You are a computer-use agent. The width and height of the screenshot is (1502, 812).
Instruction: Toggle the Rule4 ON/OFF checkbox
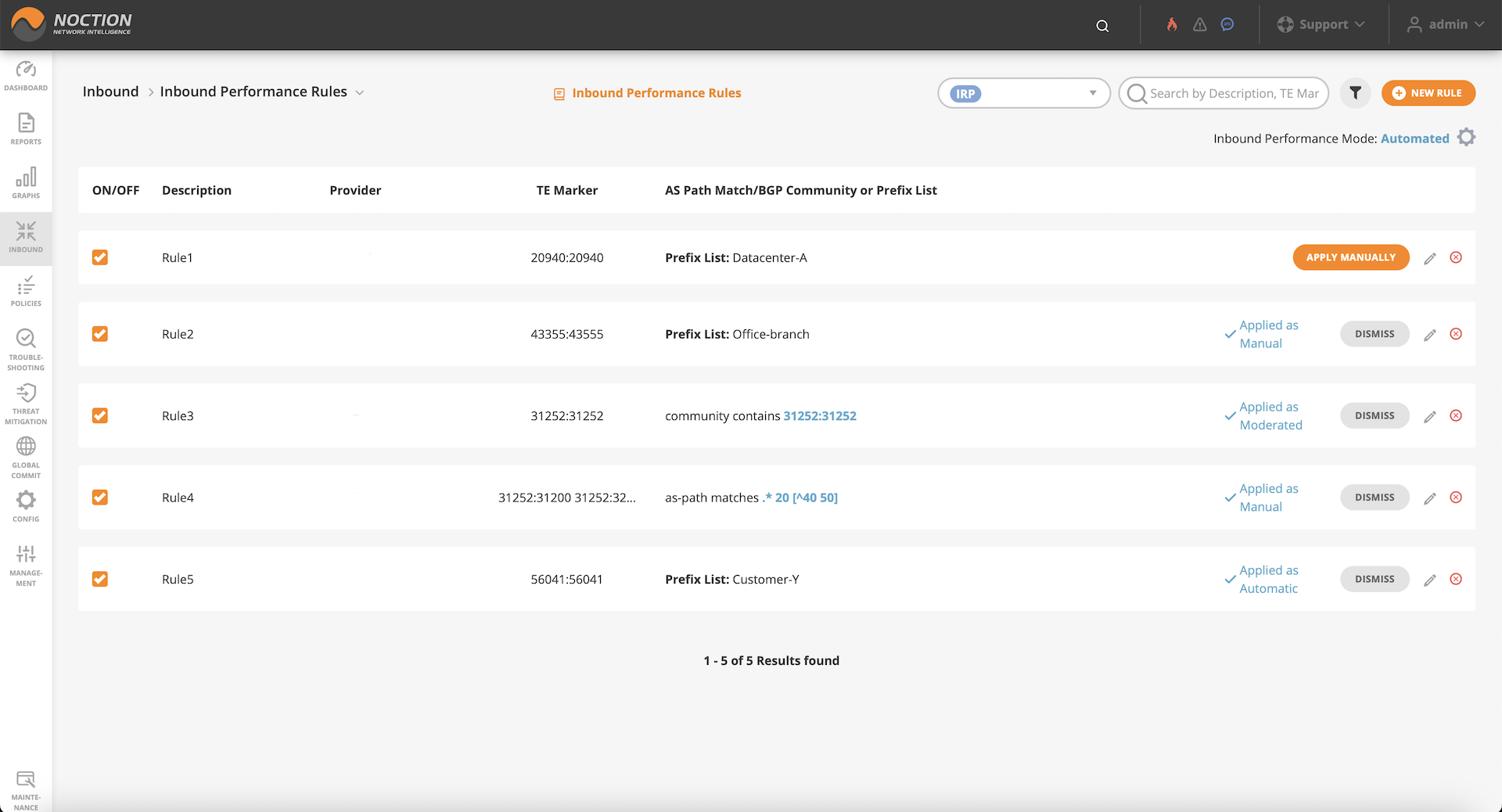click(100, 498)
